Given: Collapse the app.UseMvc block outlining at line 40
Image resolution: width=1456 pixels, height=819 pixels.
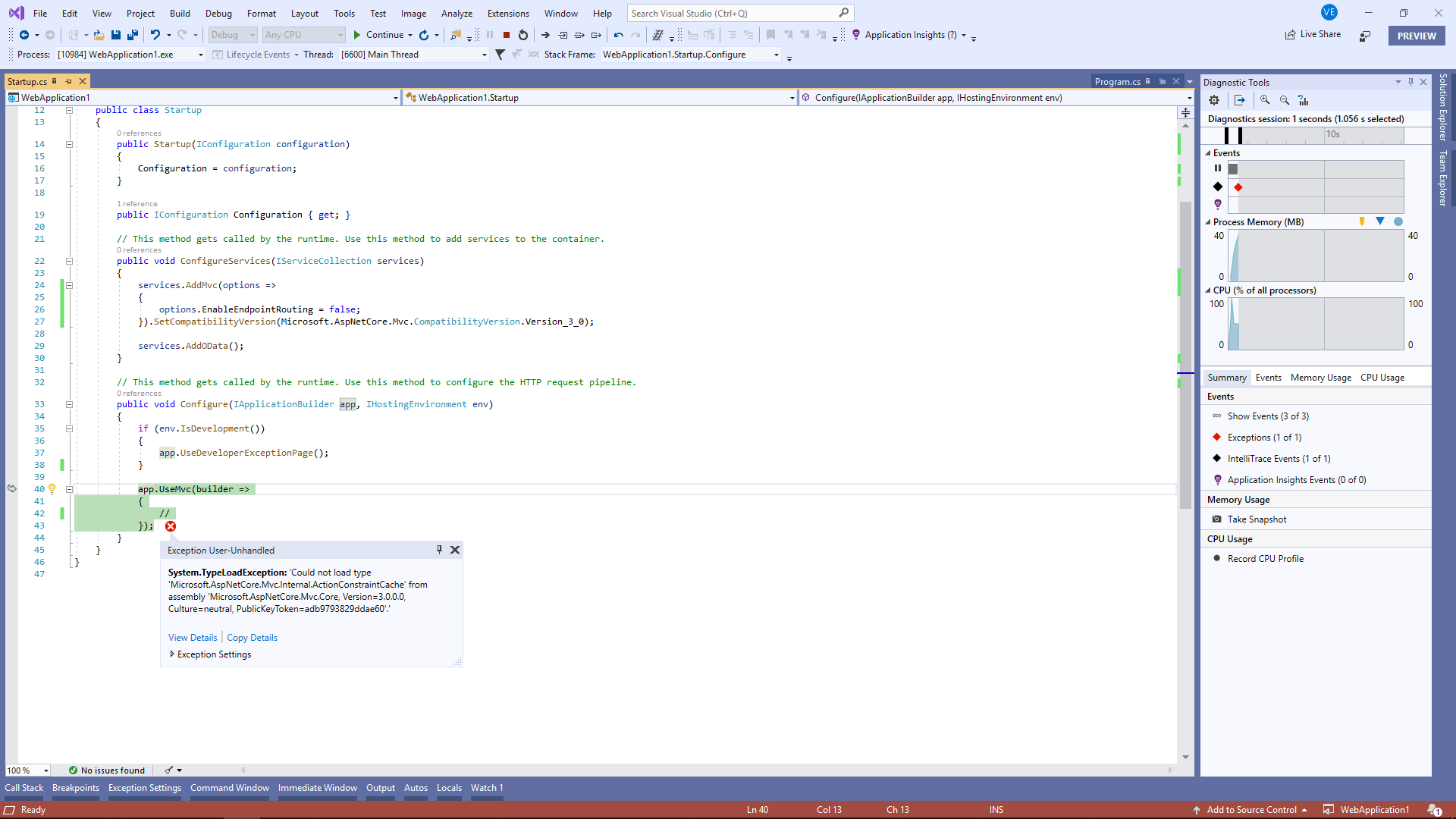Looking at the screenshot, I should coord(69,489).
